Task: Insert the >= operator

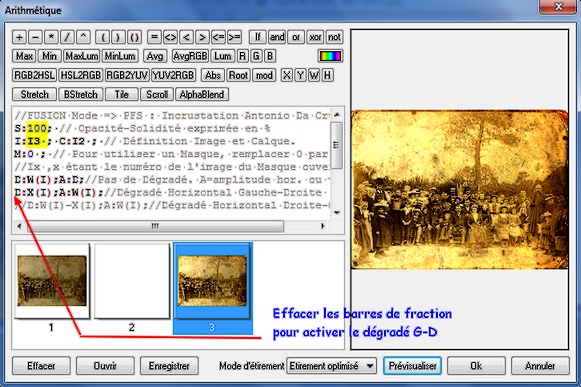Action: [x=234, y=37]
